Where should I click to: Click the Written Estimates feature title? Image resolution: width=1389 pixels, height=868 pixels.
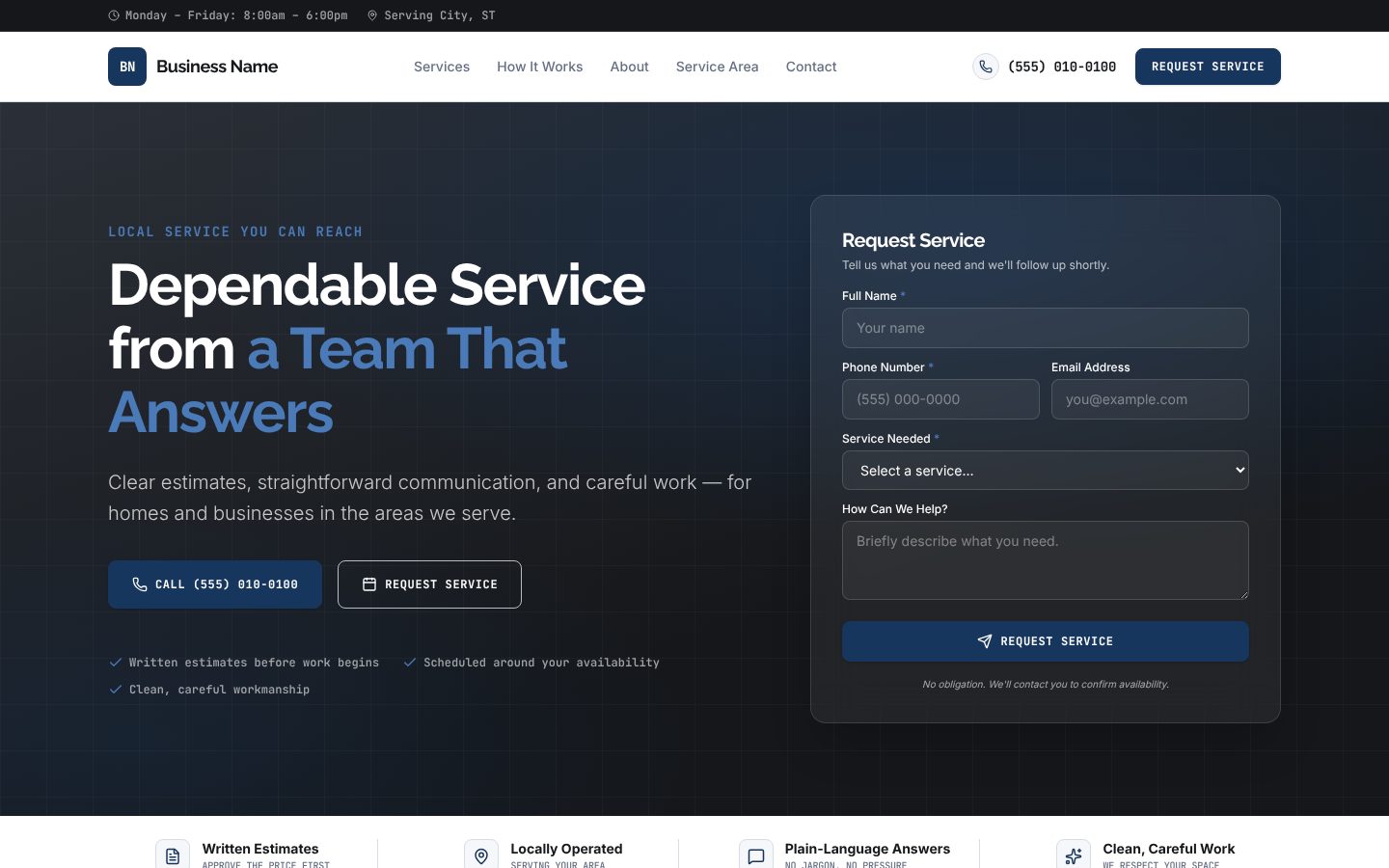[260, 849]
